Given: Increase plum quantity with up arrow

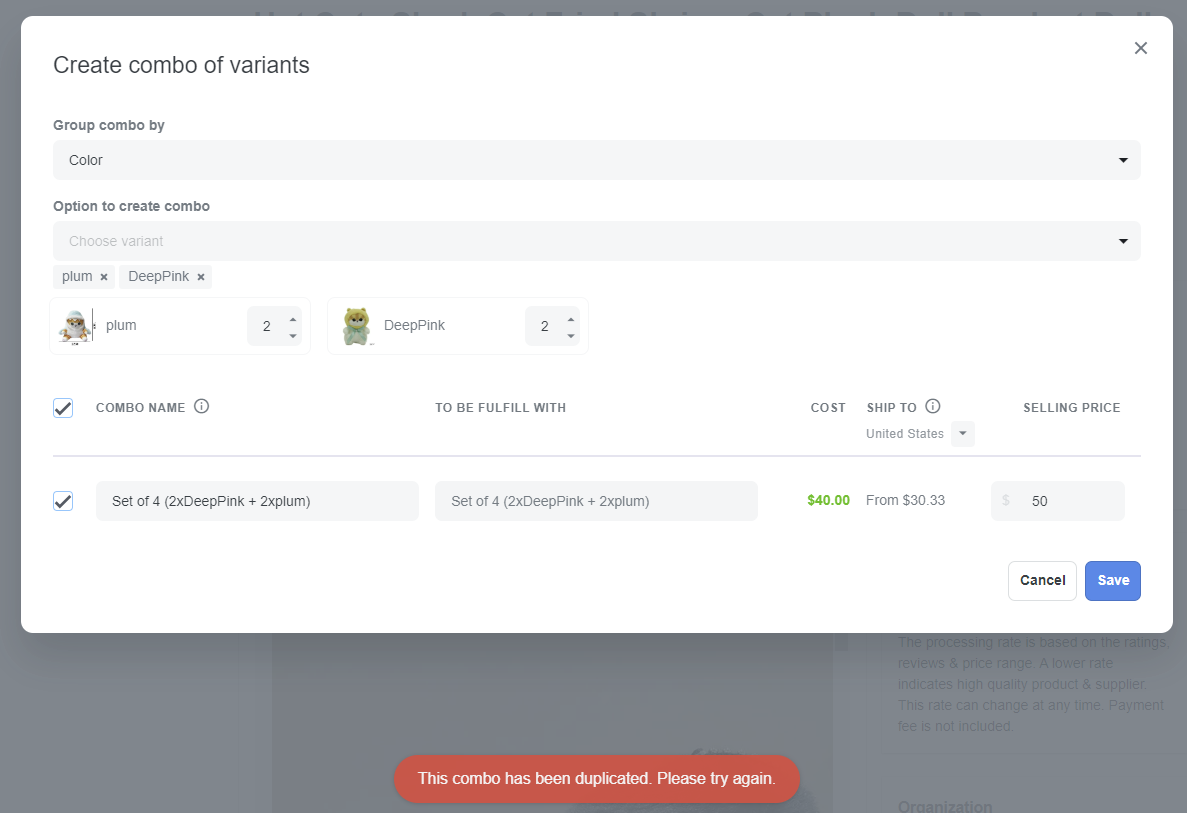Looking at the screenshot, I should (293, 319).
